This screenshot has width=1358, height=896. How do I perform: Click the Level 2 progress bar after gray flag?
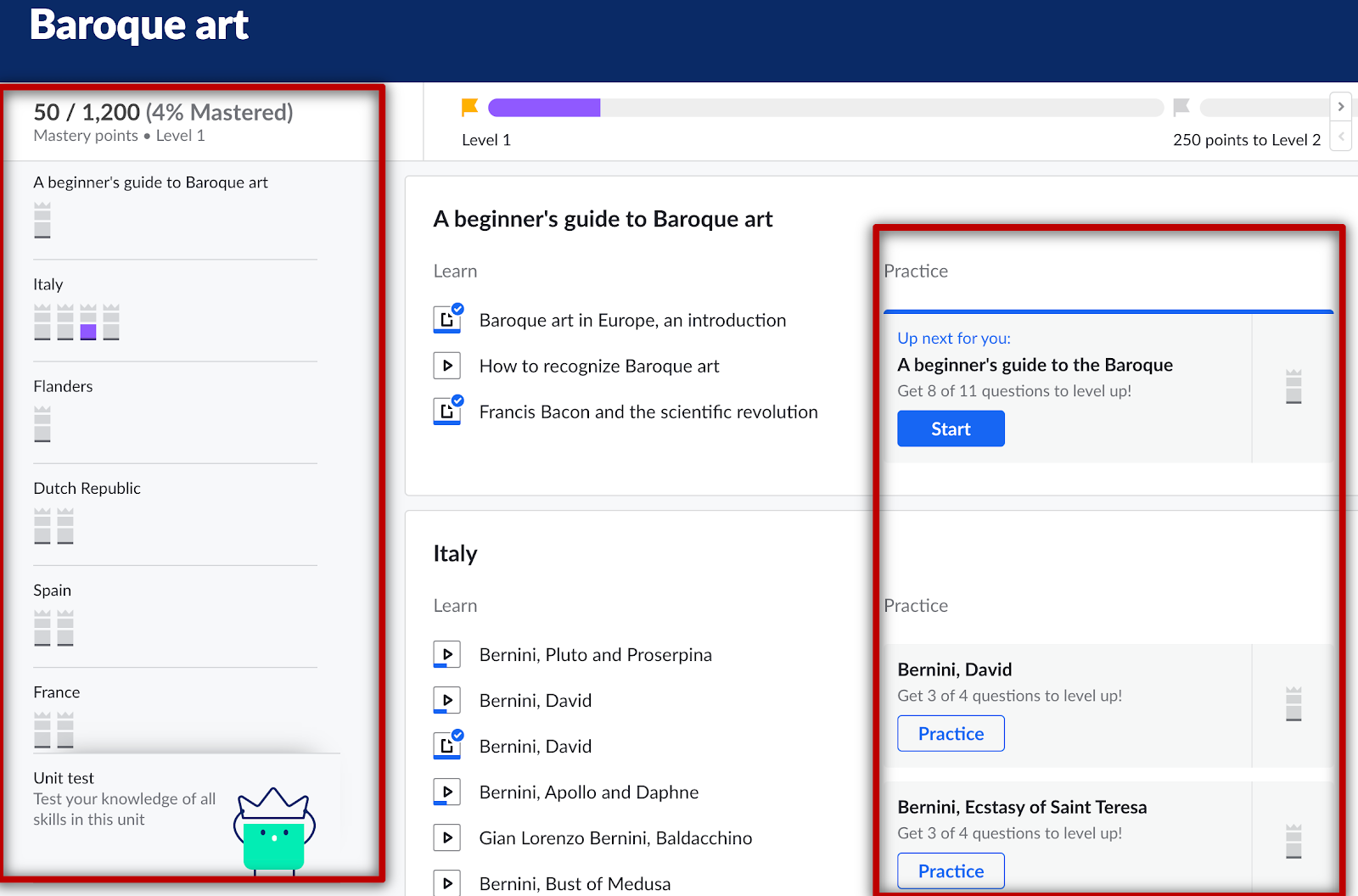pos(1265,108)
